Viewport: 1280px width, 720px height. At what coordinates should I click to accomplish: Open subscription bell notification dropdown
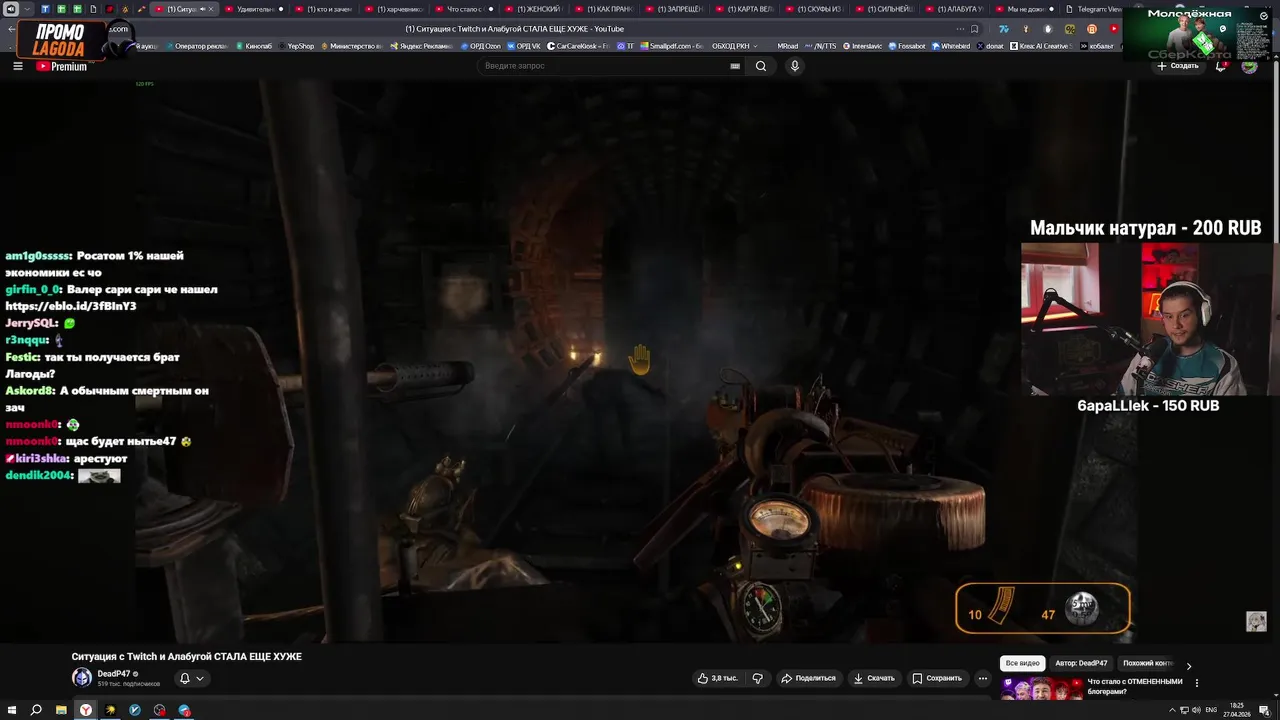[191, 678]
